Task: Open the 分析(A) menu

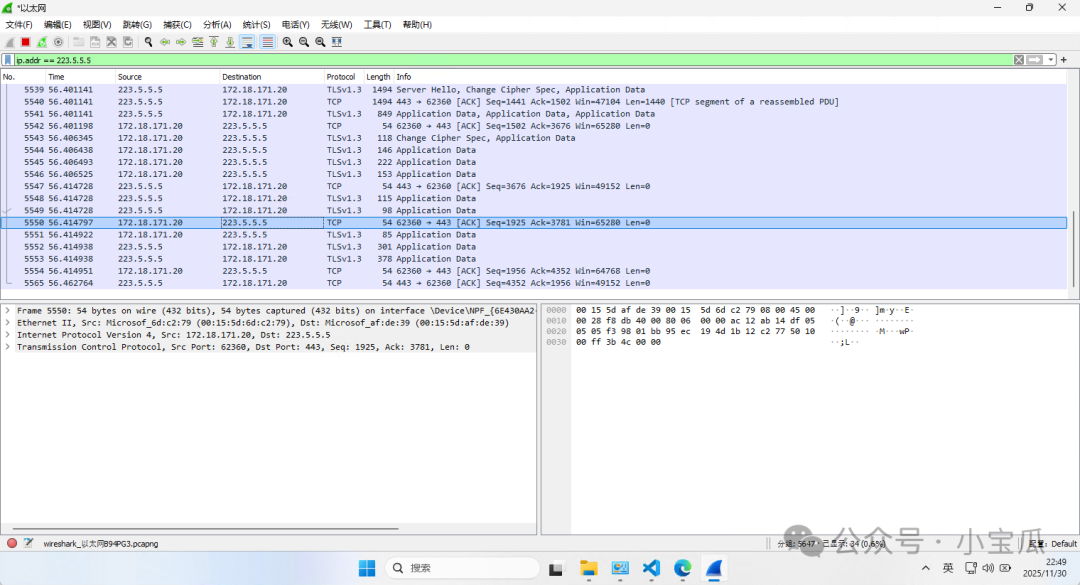Action: [x=217, y=24]
